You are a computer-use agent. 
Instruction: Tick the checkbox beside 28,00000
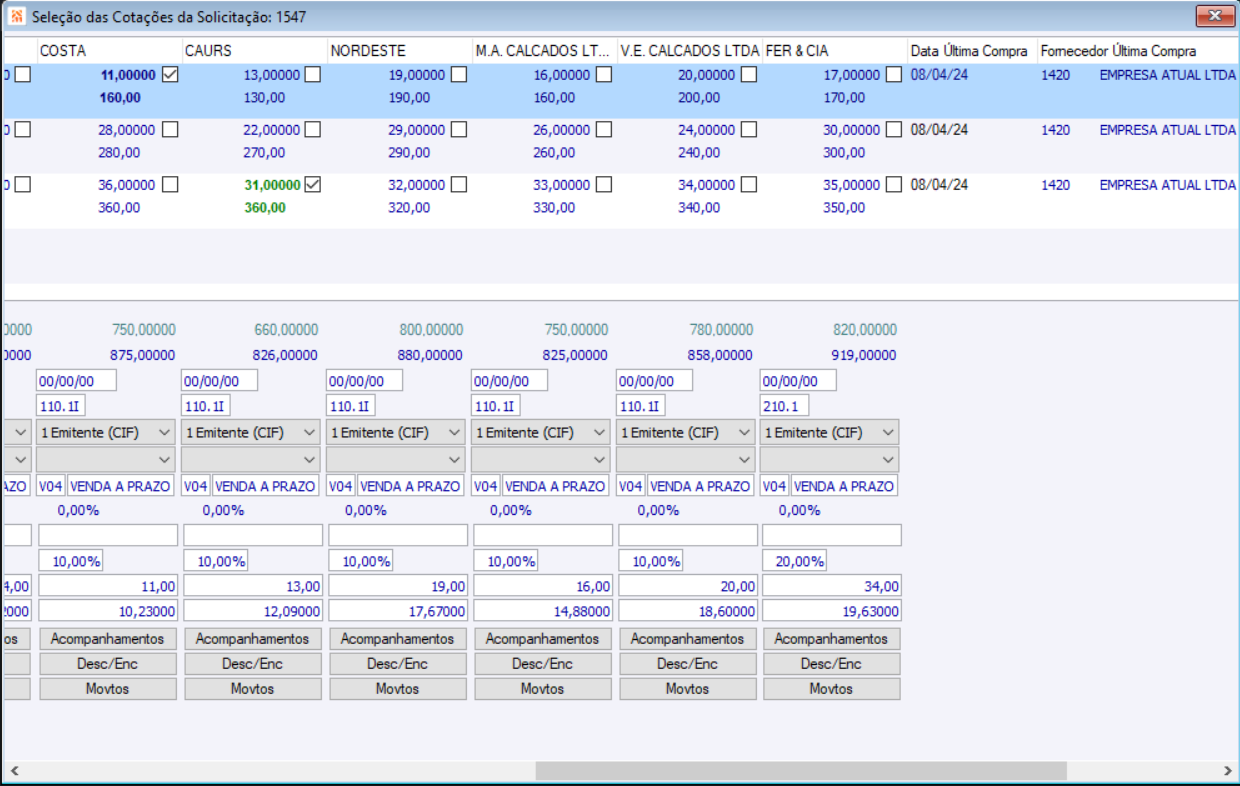pos(170,130)
